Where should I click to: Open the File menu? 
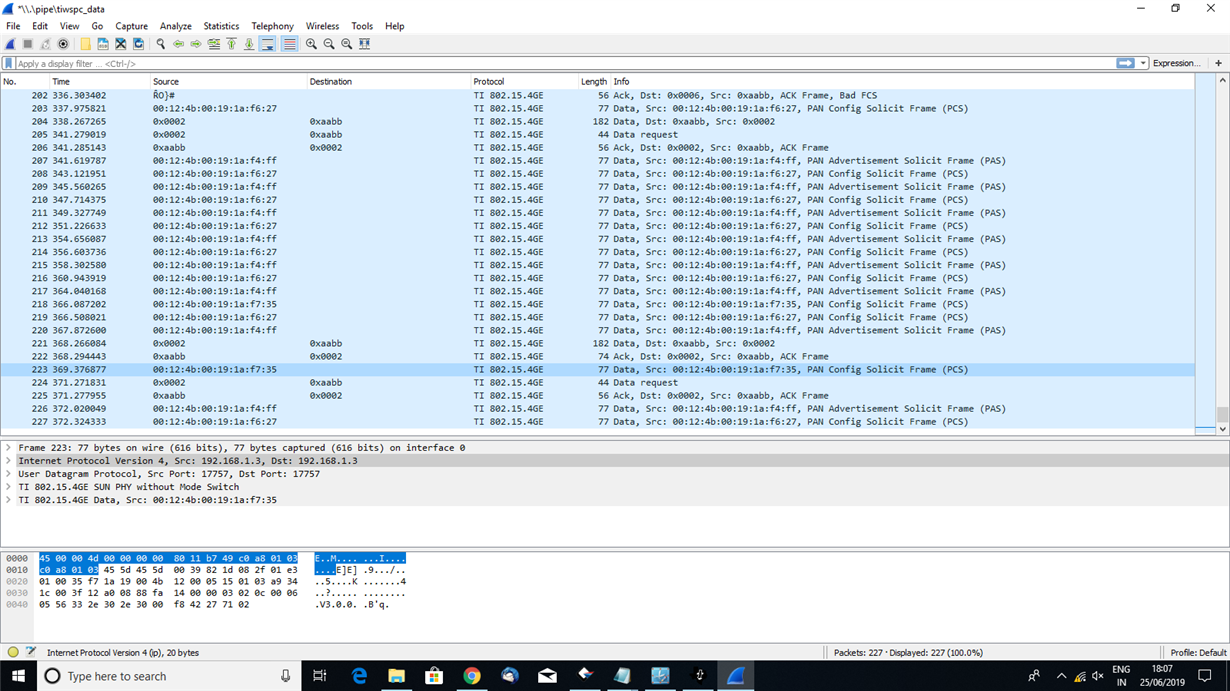click(x=13, y=26)
